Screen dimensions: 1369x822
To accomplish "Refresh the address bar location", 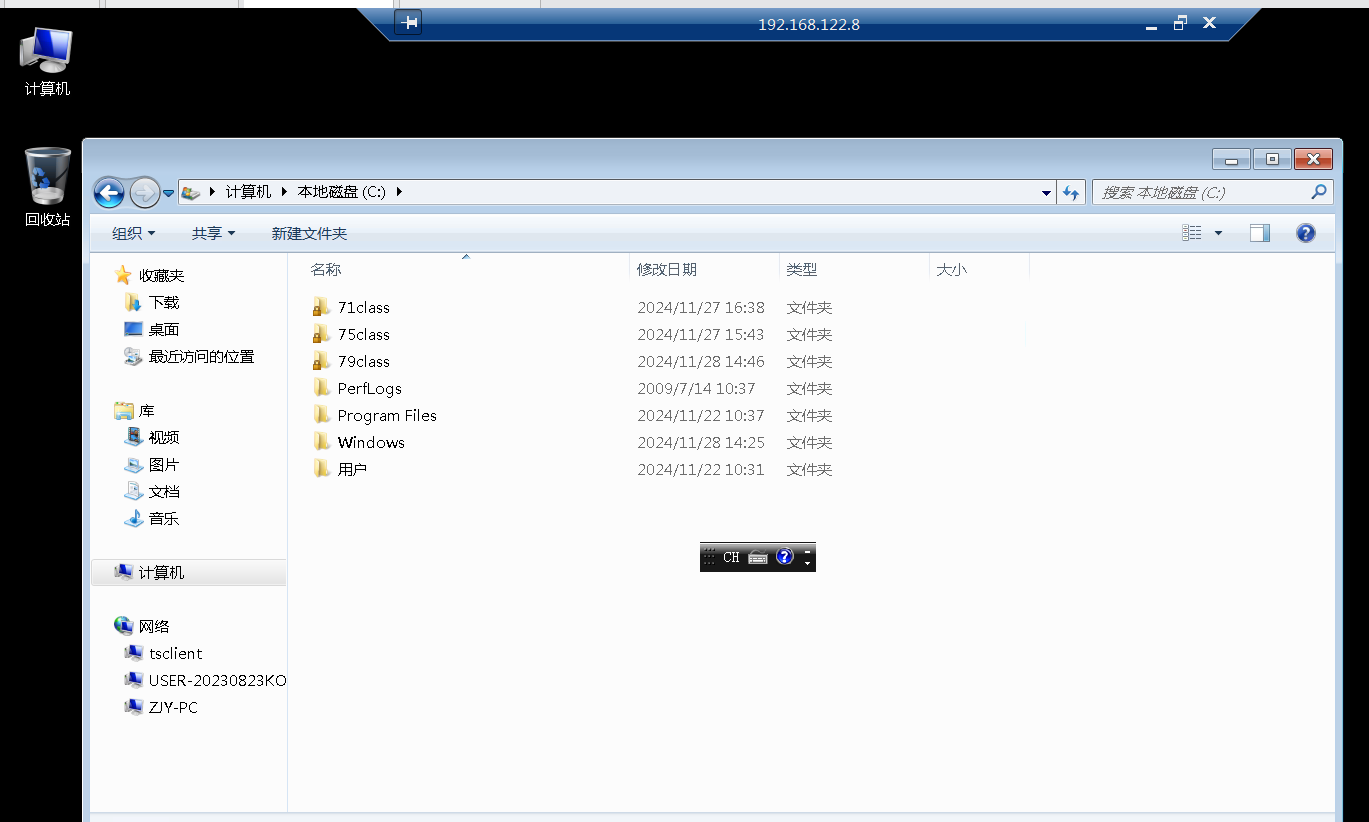I will pyautogui.click(x=1071, y=193).
